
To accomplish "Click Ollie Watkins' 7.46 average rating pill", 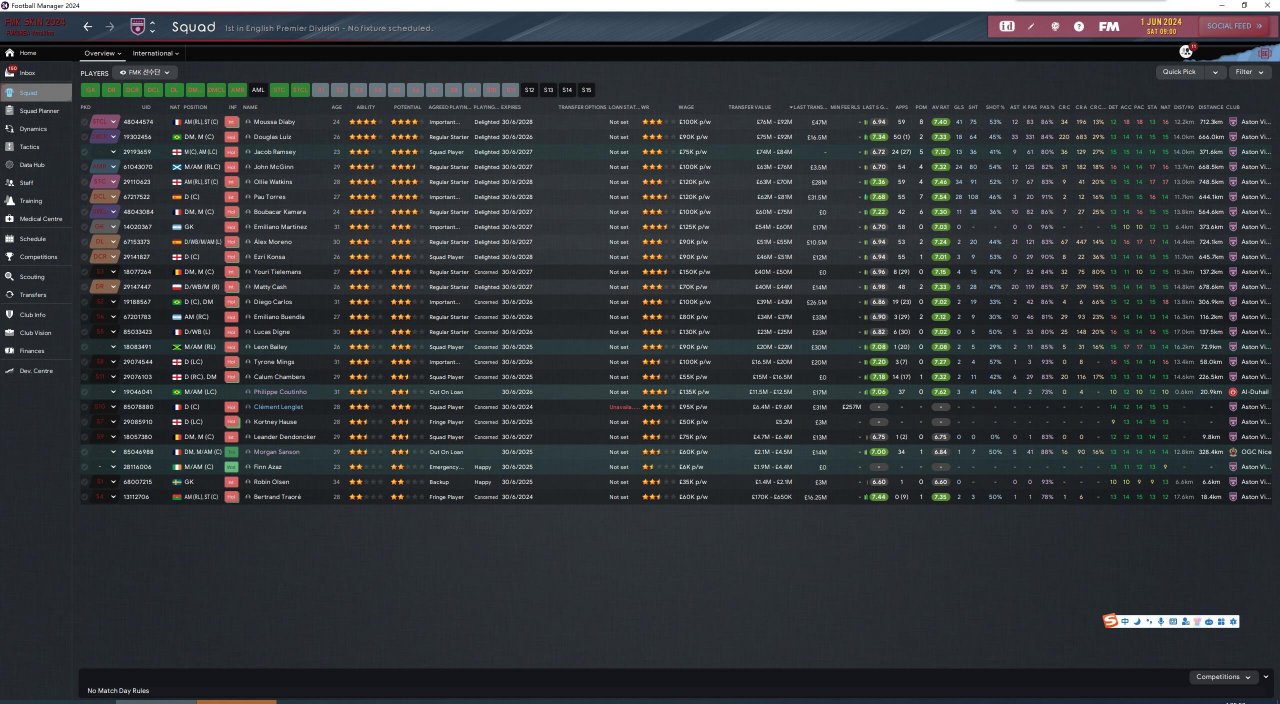I will coord(940,182).
